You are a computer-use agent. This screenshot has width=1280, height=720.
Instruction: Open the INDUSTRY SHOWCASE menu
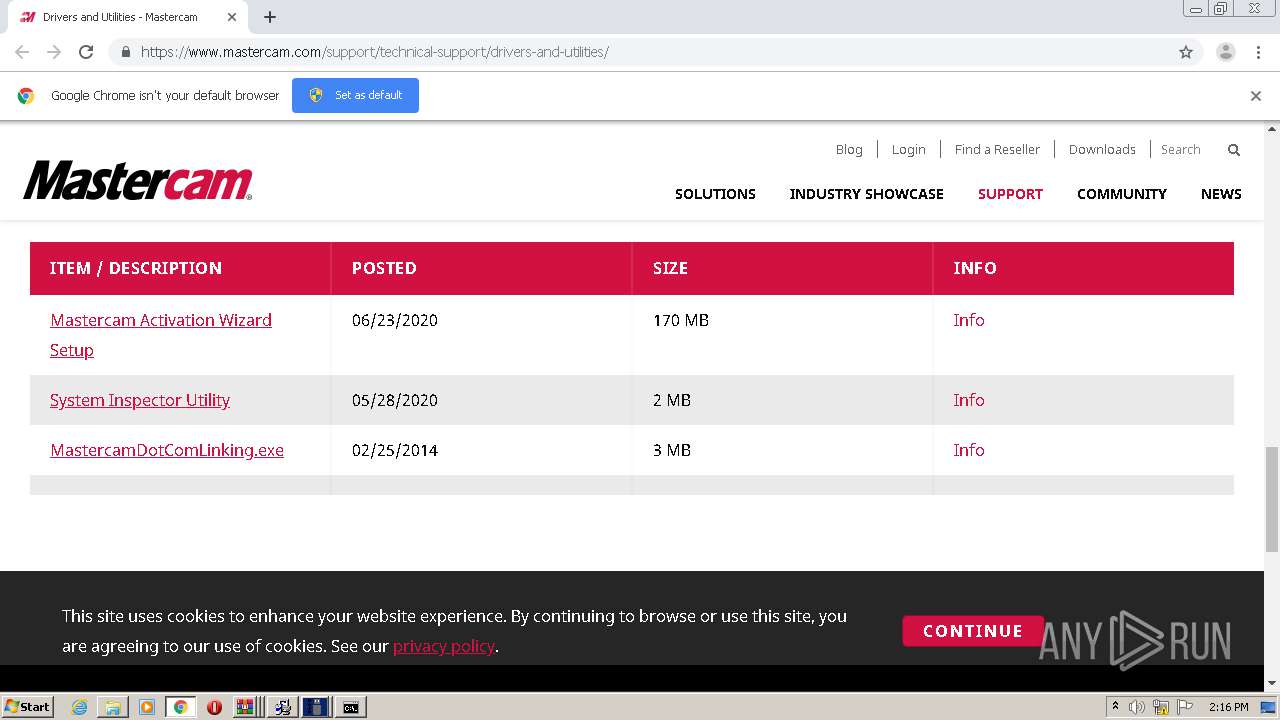coord(866,194)
